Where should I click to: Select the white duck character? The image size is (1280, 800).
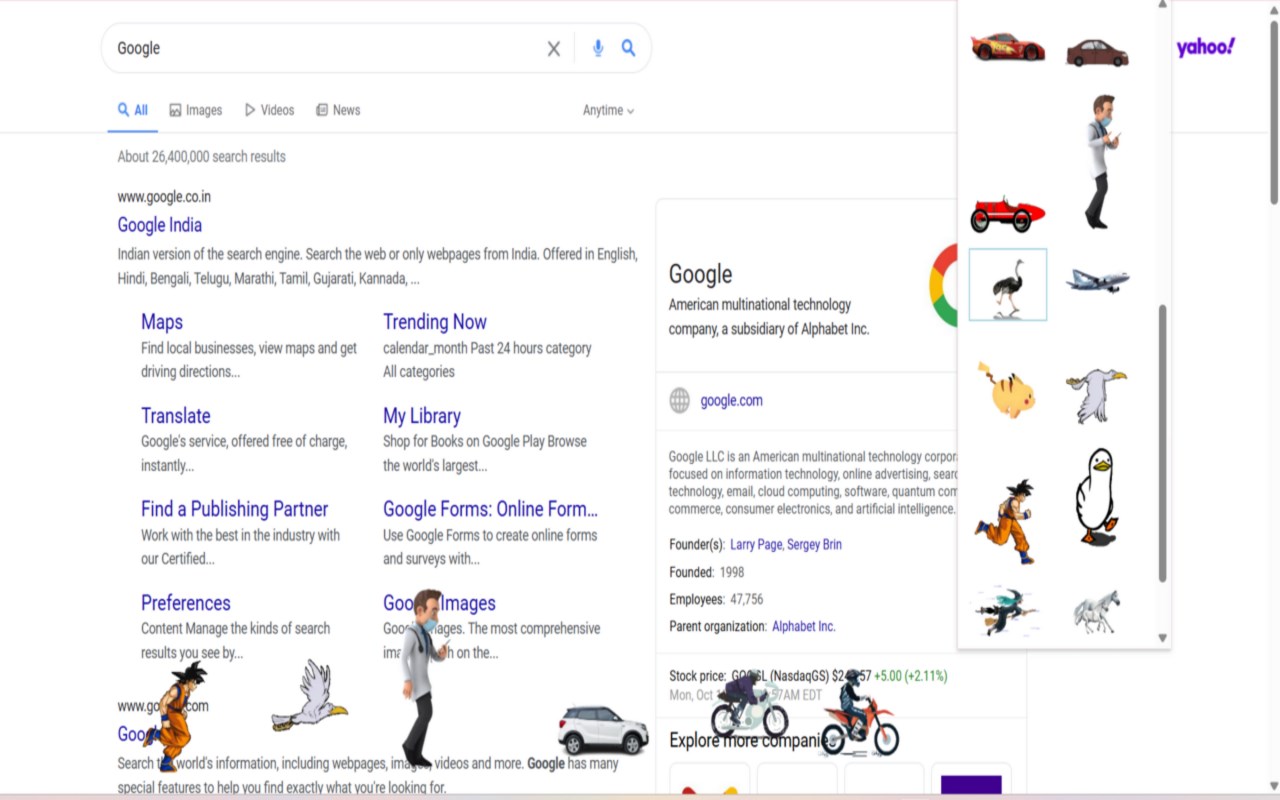1097,497
